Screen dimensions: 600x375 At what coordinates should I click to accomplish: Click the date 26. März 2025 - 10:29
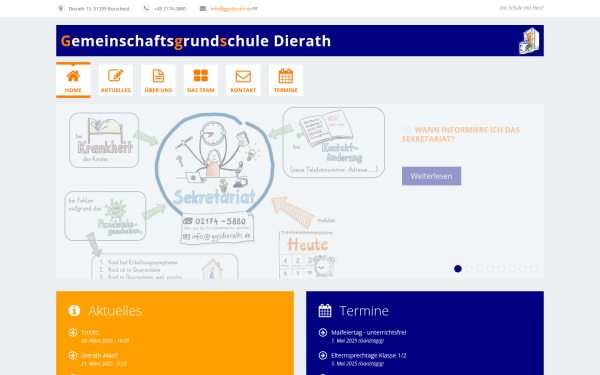pyautogui.click(x=105, y=341)
